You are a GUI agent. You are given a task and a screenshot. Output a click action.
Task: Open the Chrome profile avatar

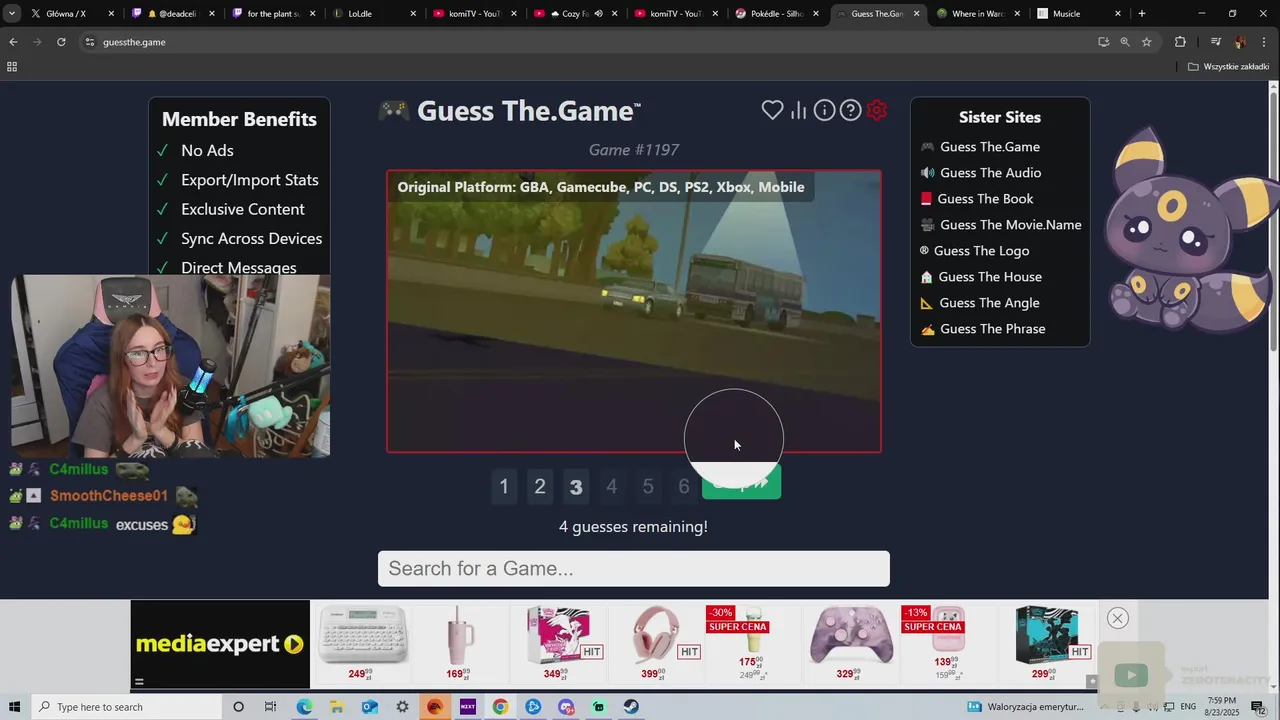point(1240,42)
